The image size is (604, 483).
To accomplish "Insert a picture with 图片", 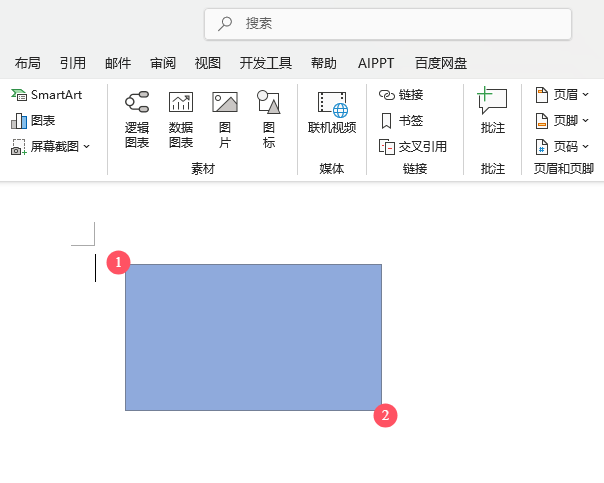I will point(225,119).
